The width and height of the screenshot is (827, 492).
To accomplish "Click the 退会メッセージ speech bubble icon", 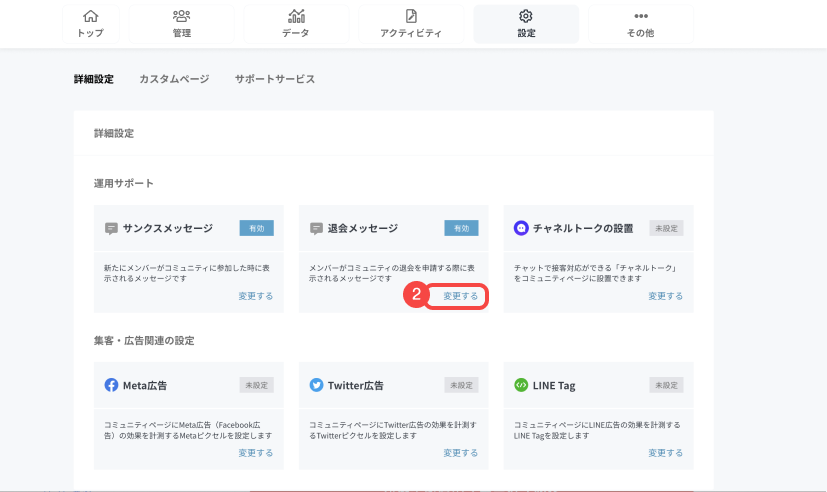I will click(316, 228).
